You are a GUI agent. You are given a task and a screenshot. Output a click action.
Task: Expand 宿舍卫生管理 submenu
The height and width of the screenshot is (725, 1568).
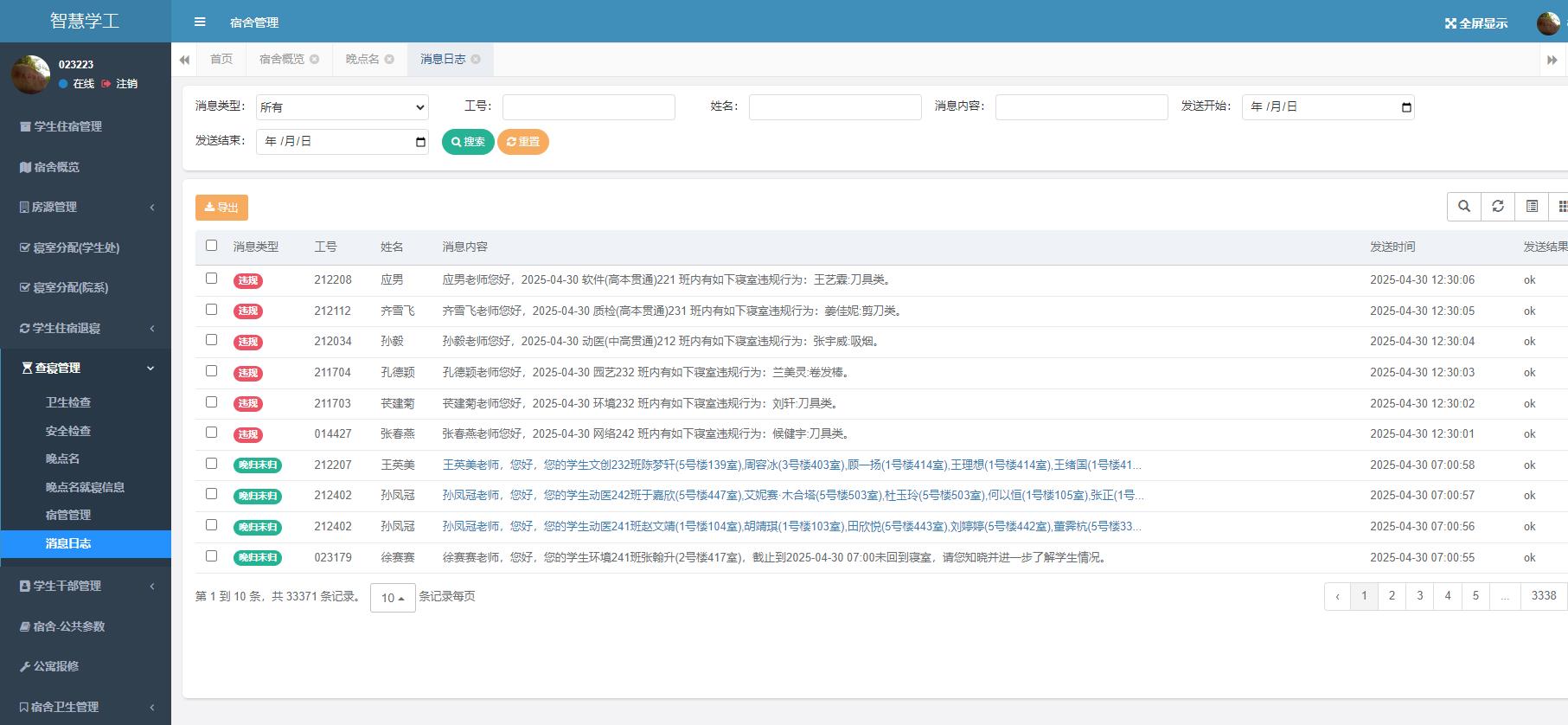click(x=86, y=707)
